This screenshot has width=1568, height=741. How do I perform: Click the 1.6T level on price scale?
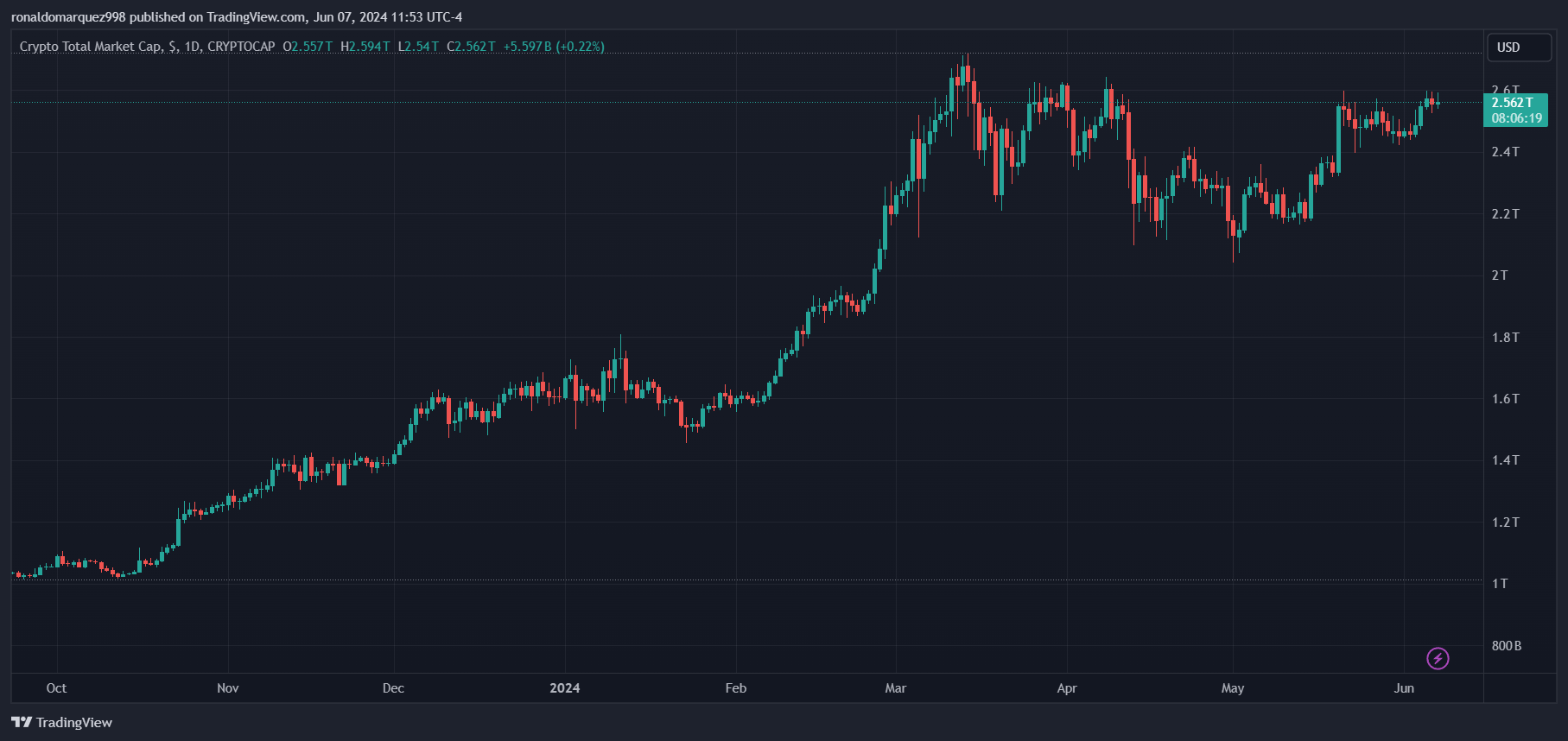pos(1505,399)
